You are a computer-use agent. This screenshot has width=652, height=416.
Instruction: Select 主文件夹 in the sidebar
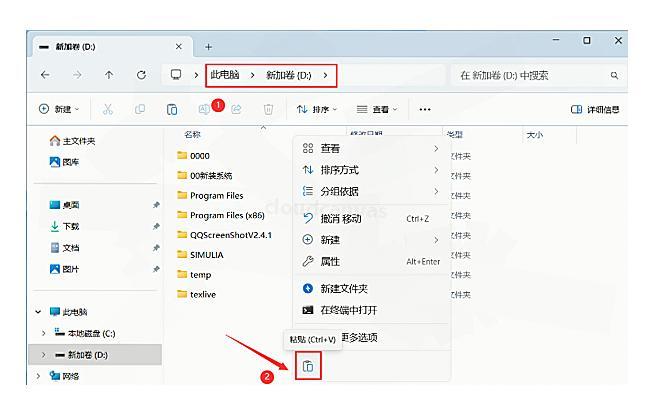click(72, 141)
